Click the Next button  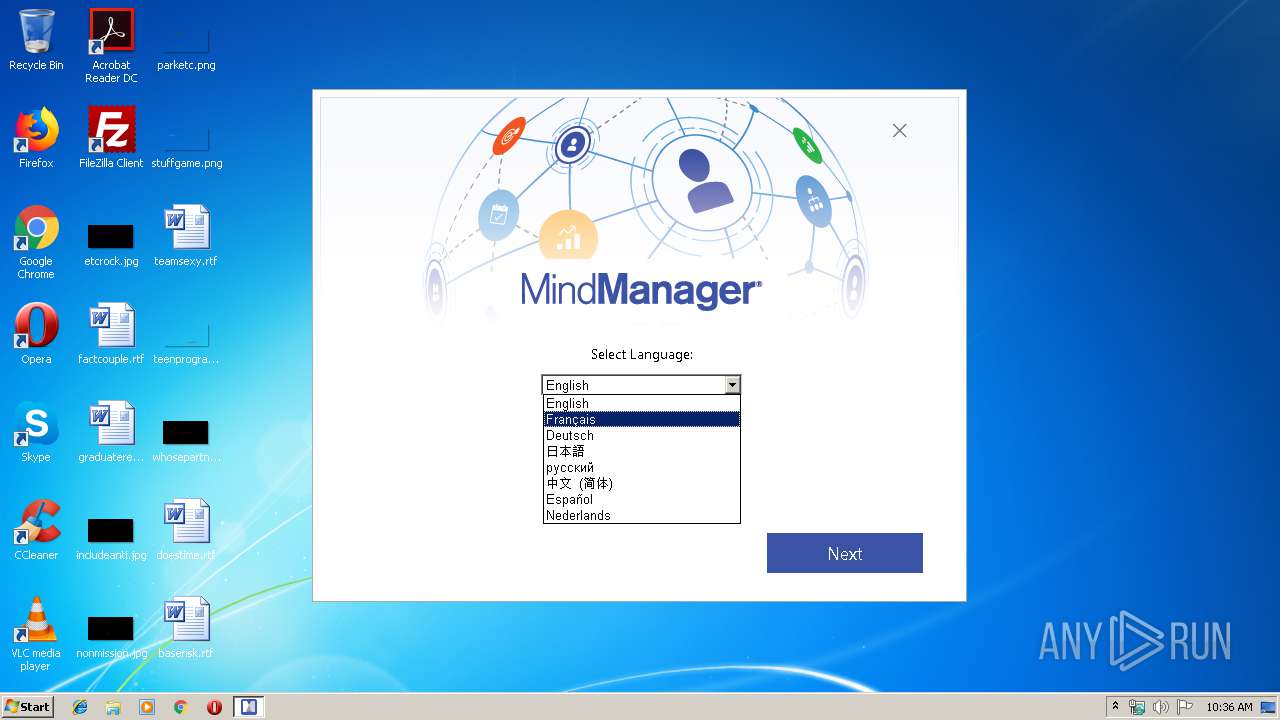(x=845, y=553)
